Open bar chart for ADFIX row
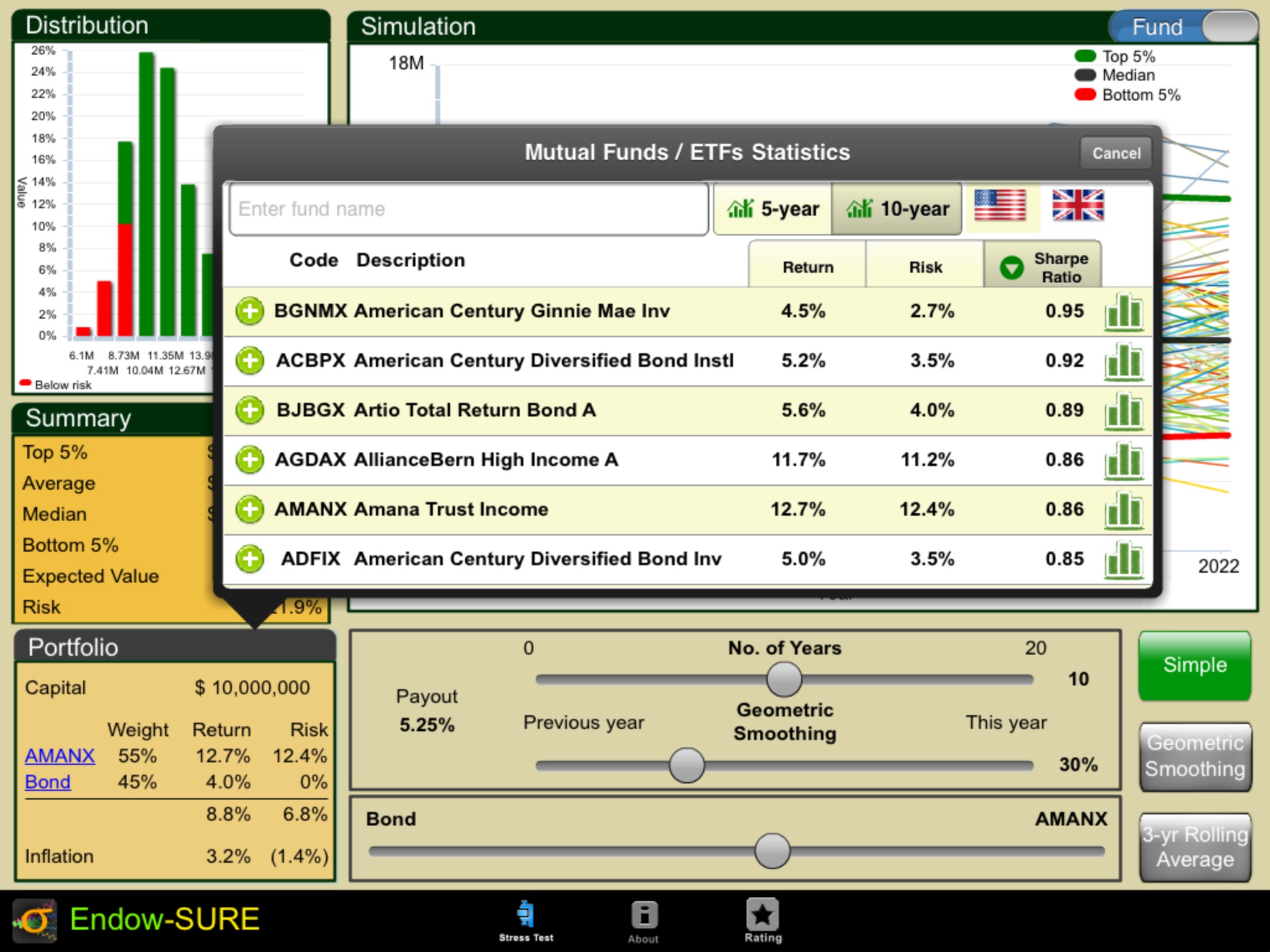This screenshot has width=1270, height=952. pos(1124,559)
